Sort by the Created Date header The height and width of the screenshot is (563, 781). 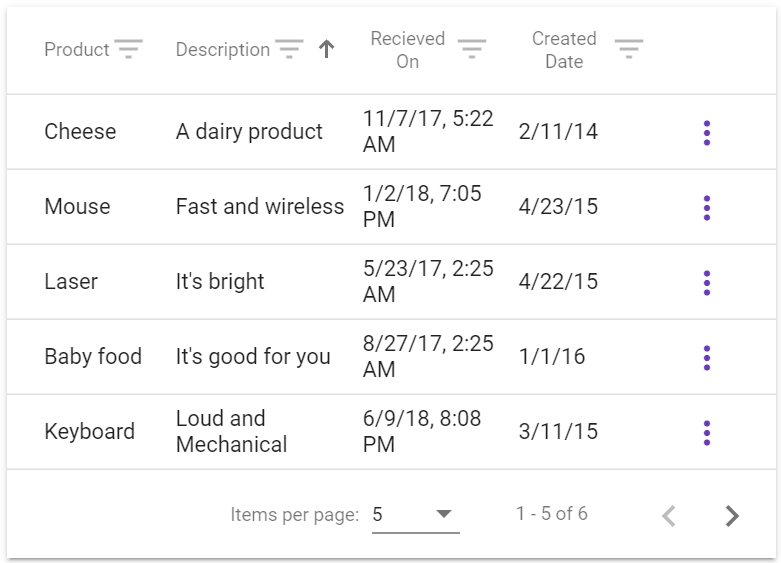[x=564, y=50]
